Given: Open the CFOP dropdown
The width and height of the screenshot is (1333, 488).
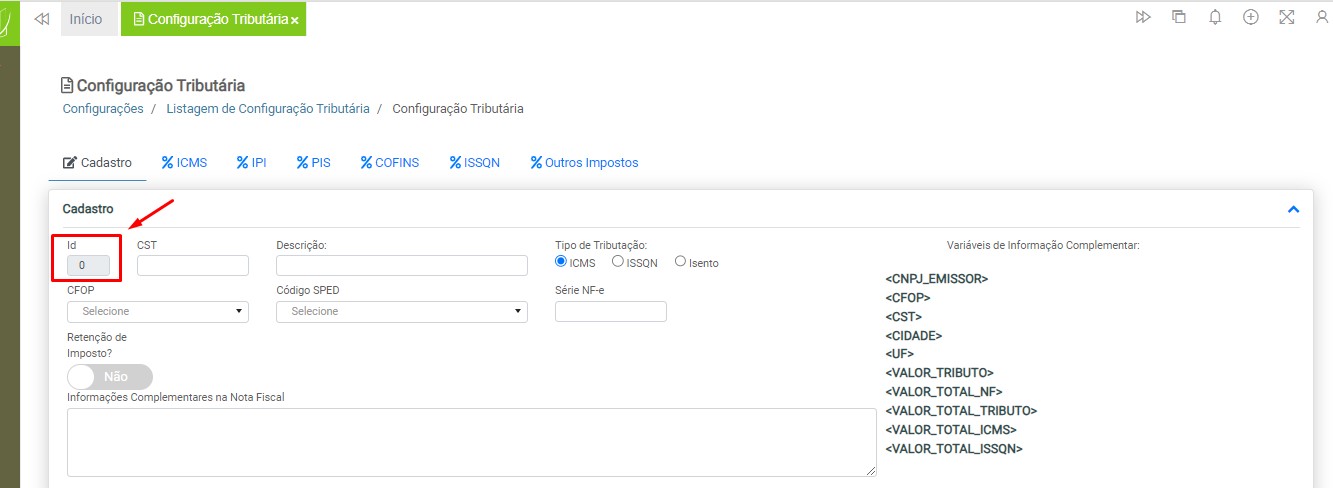Looking at the screenshot, I should click(157, 311).
